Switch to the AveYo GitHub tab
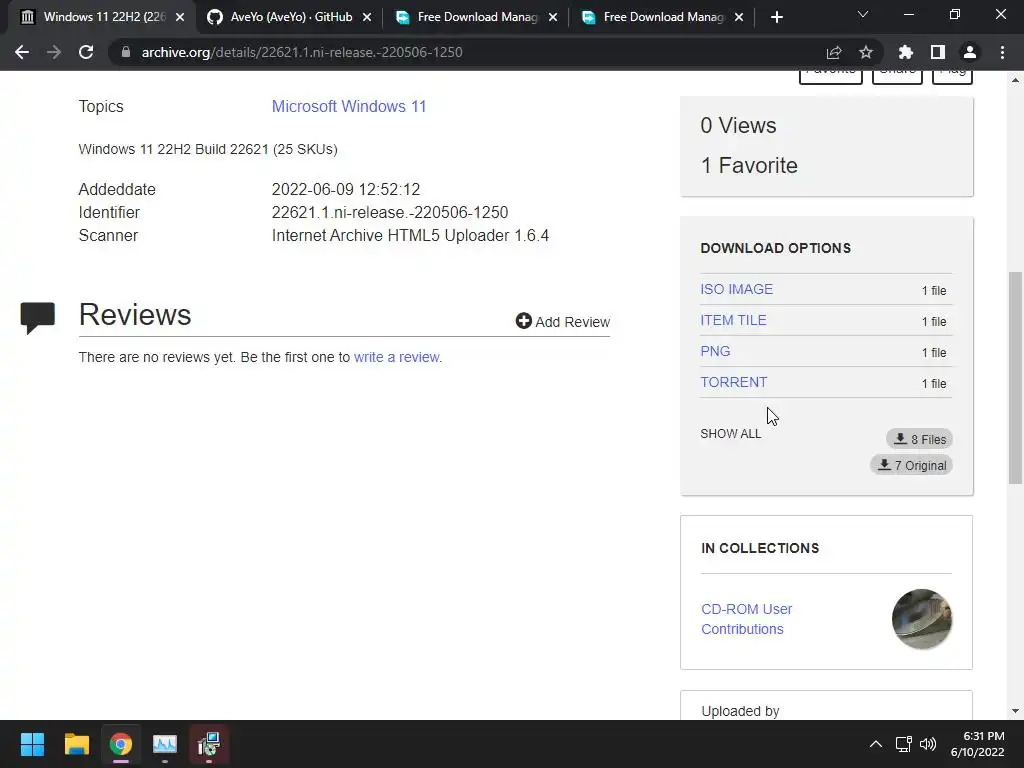This screenshot has width=1024, height=768. point(291,17)
